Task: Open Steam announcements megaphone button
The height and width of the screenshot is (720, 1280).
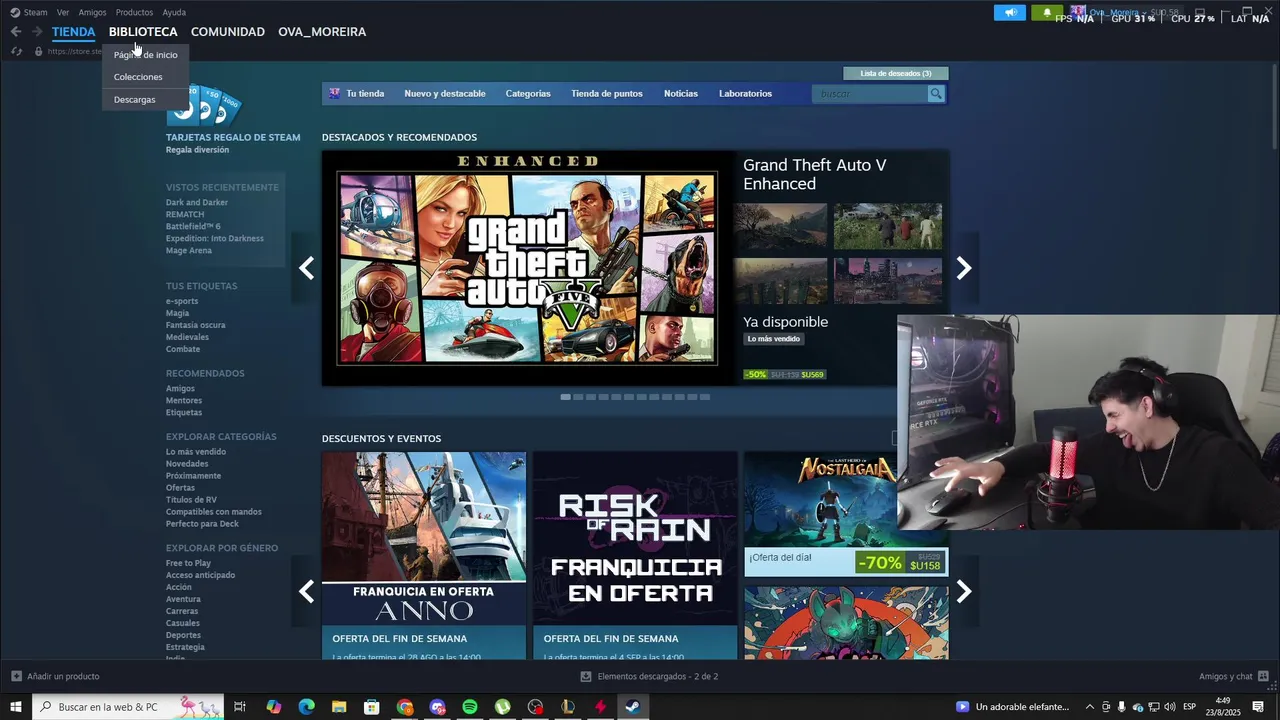Action: [1010, 12]
